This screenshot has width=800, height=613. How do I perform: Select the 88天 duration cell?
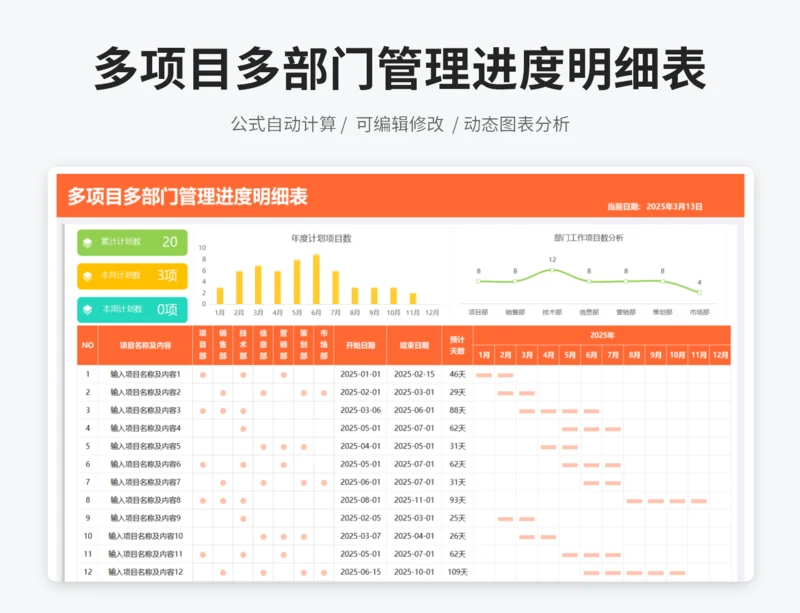[x=457, y=410]
